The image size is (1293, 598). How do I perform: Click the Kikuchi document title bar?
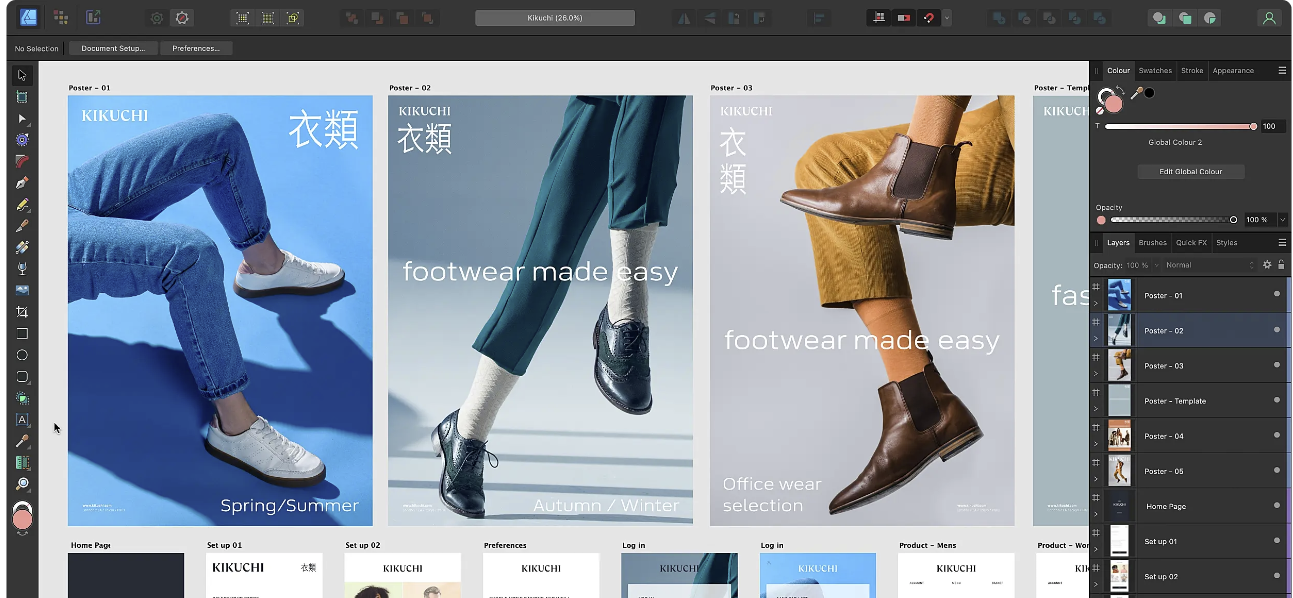[x=555, y=18]
